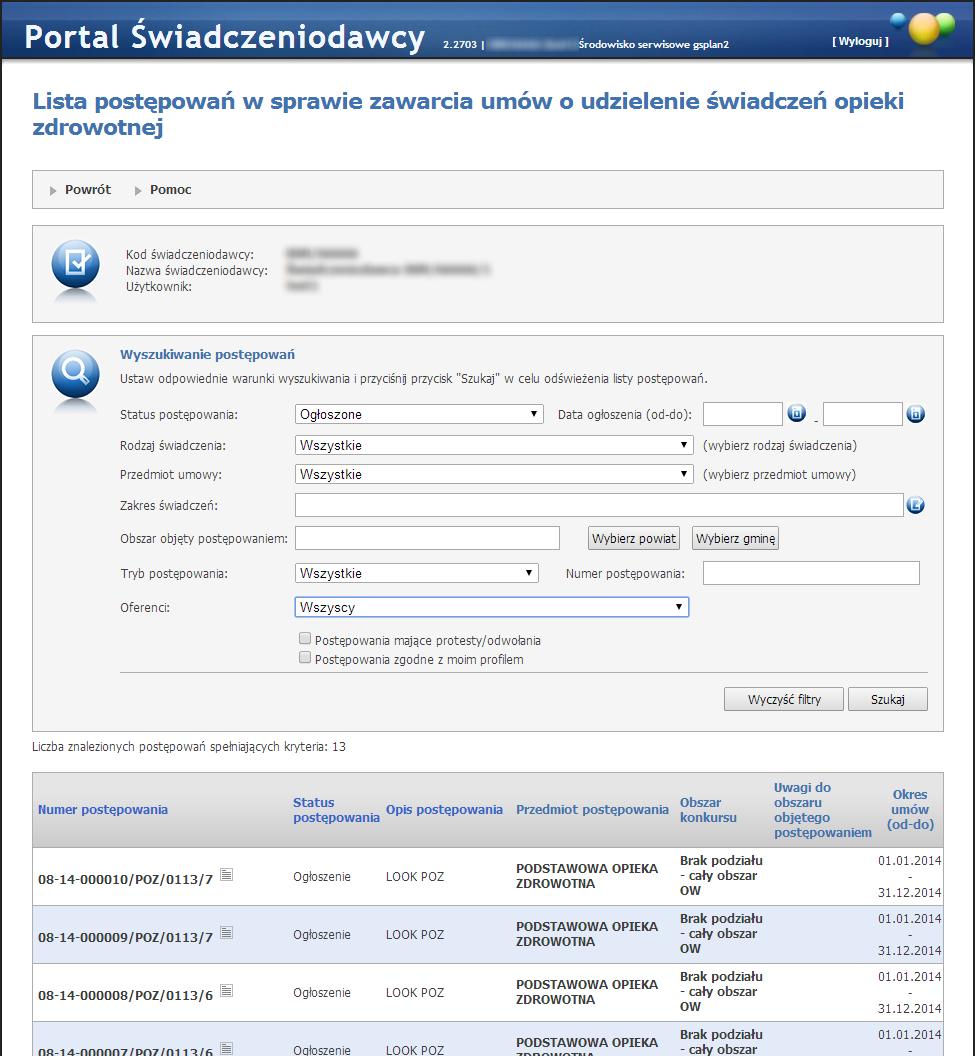
Task: Click LOOK POZ in the 08-14-000010 row
Action: click(x=415, y=876)
